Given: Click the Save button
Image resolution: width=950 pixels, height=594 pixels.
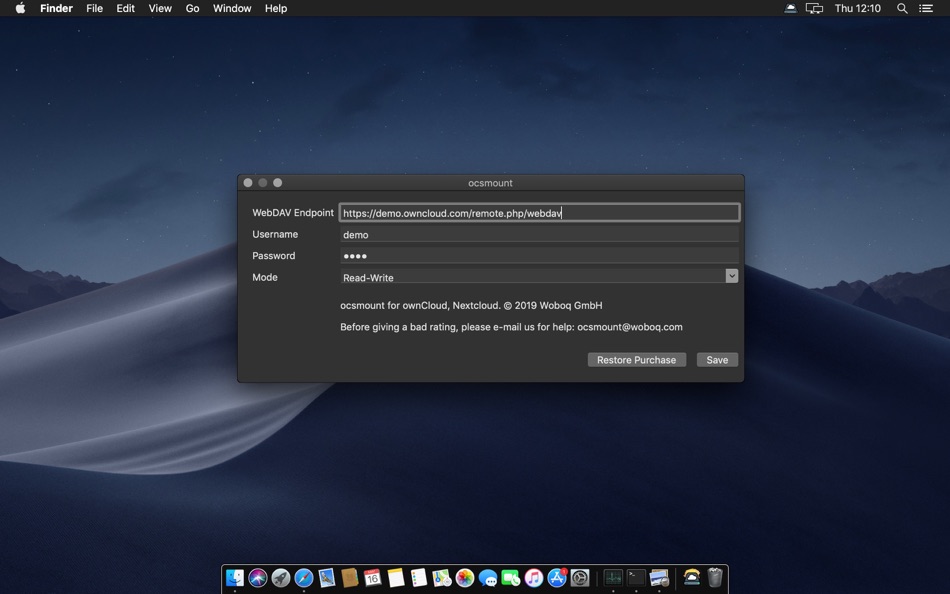Looking at the screenshot, I should coord(717,360).
